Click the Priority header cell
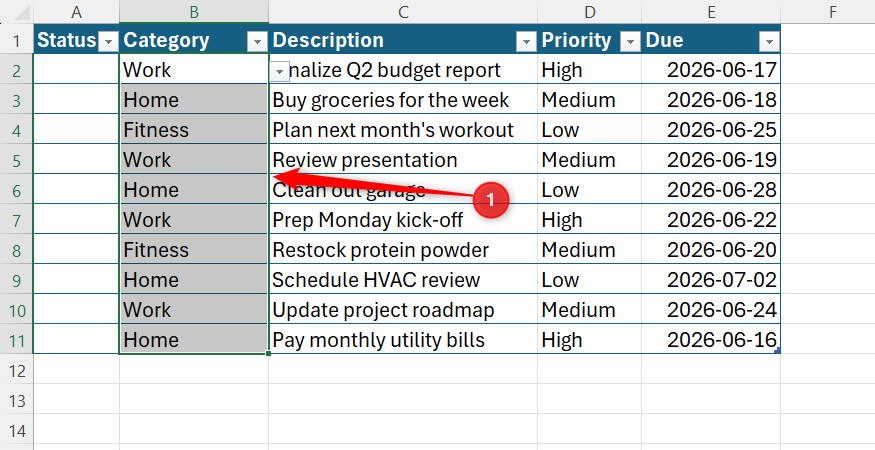 pos(589,39)
